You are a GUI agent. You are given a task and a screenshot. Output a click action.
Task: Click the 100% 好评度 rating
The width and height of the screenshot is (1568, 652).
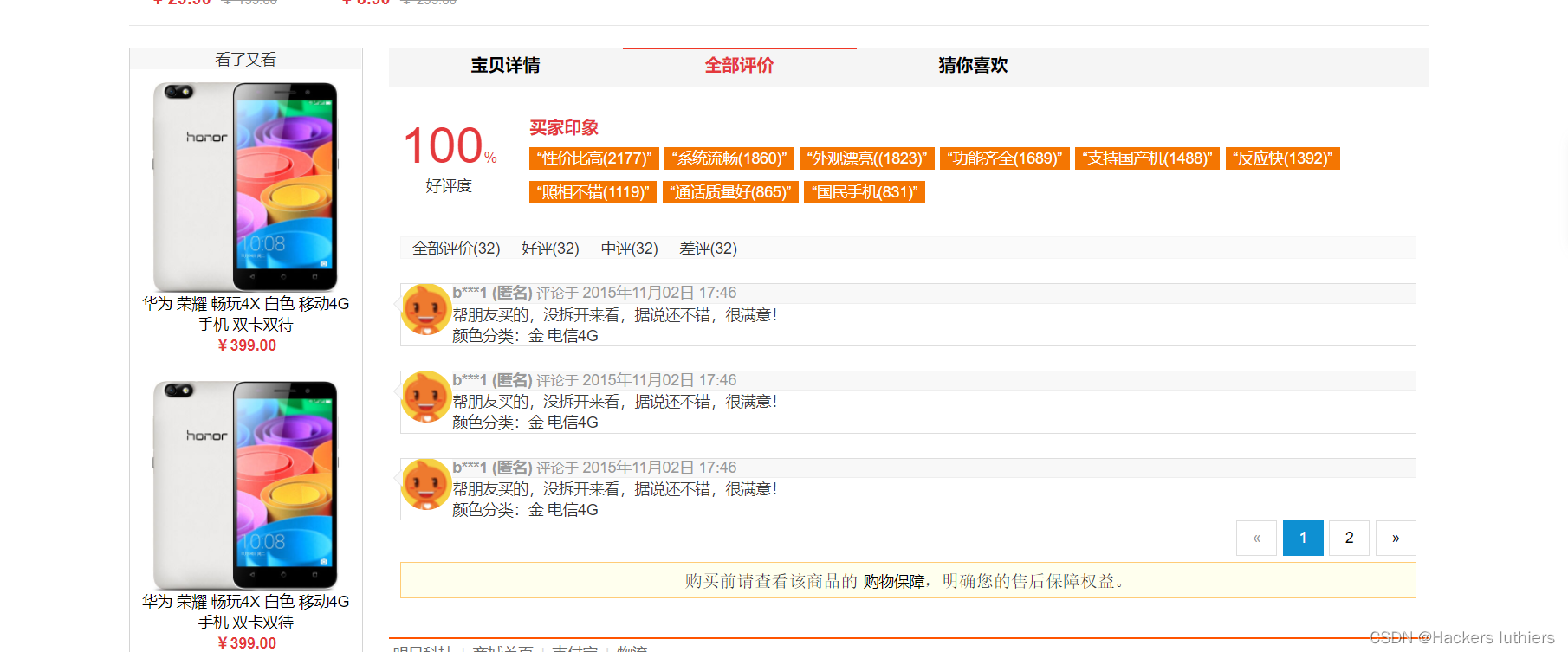(x=449, y=158)
